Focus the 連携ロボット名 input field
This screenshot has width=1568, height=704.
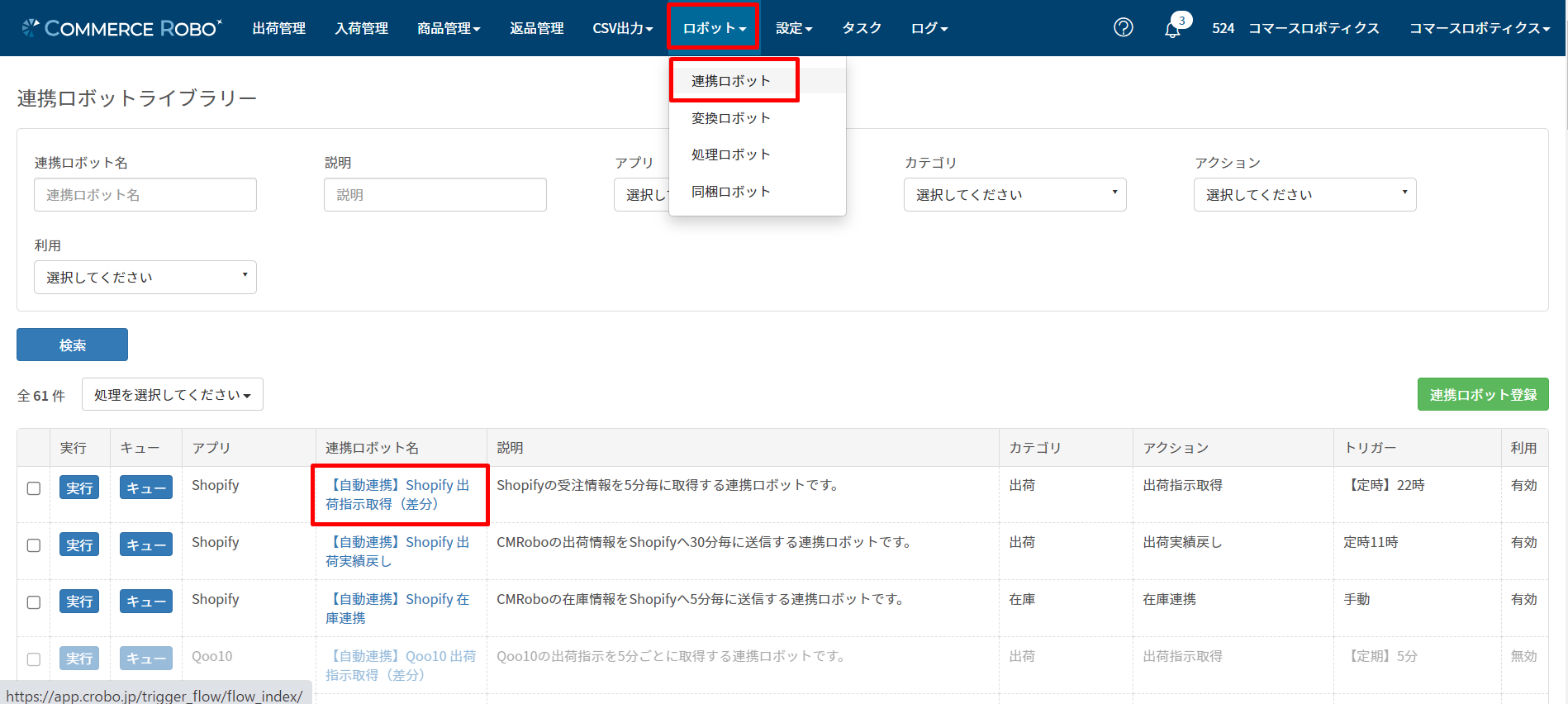(x=145, y=195)
